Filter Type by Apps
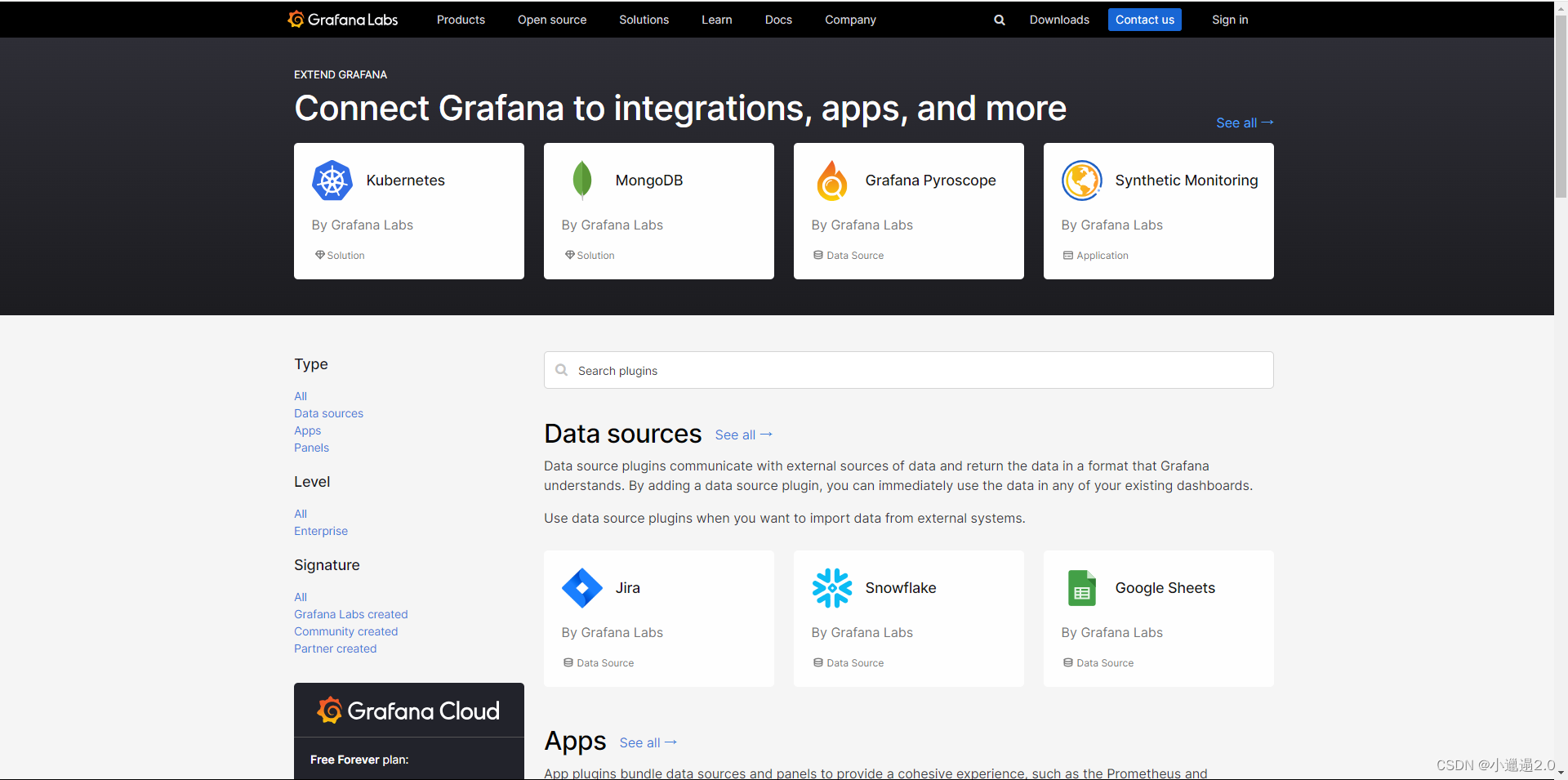This screenshot has height=780, width=1568. (308, 430)
